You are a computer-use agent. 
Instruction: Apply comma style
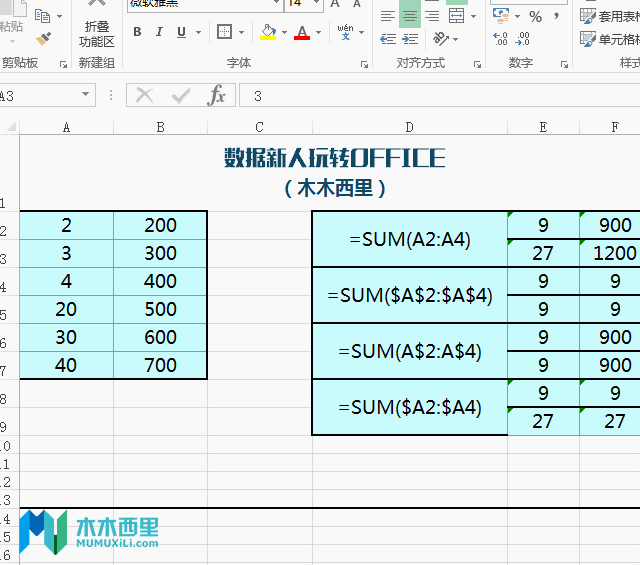point(556,16)
